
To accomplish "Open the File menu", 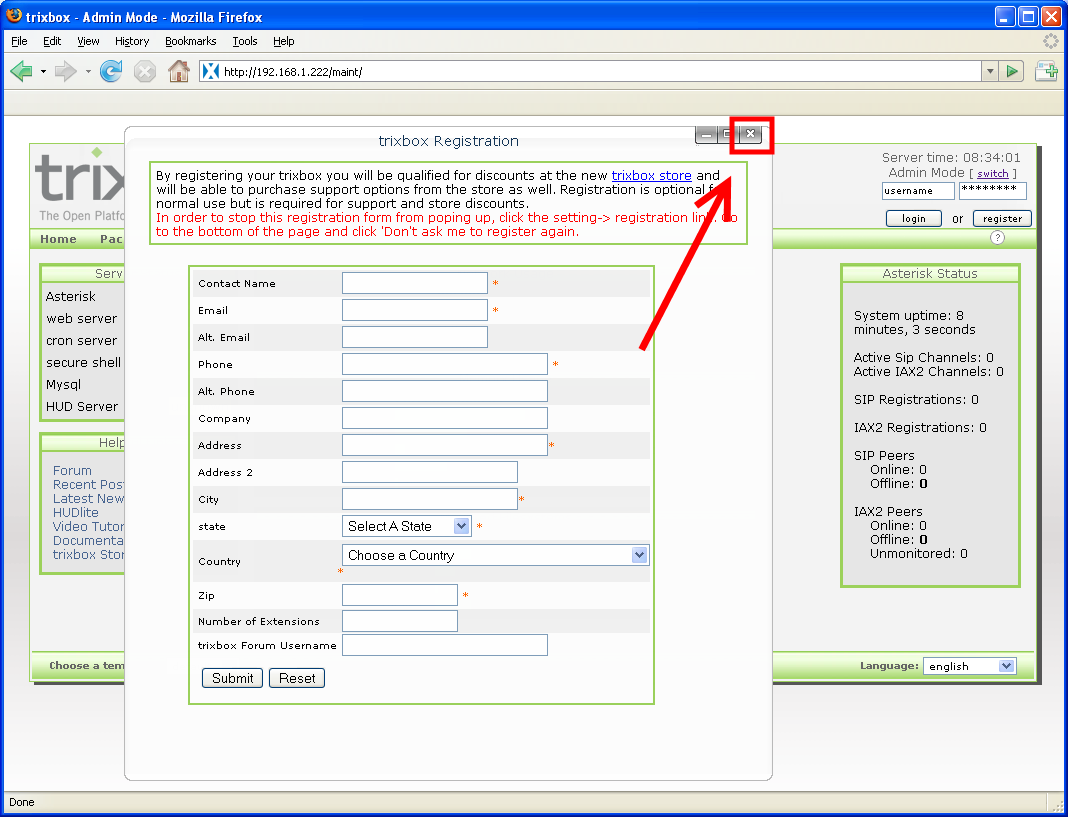I will pos(19,41).
